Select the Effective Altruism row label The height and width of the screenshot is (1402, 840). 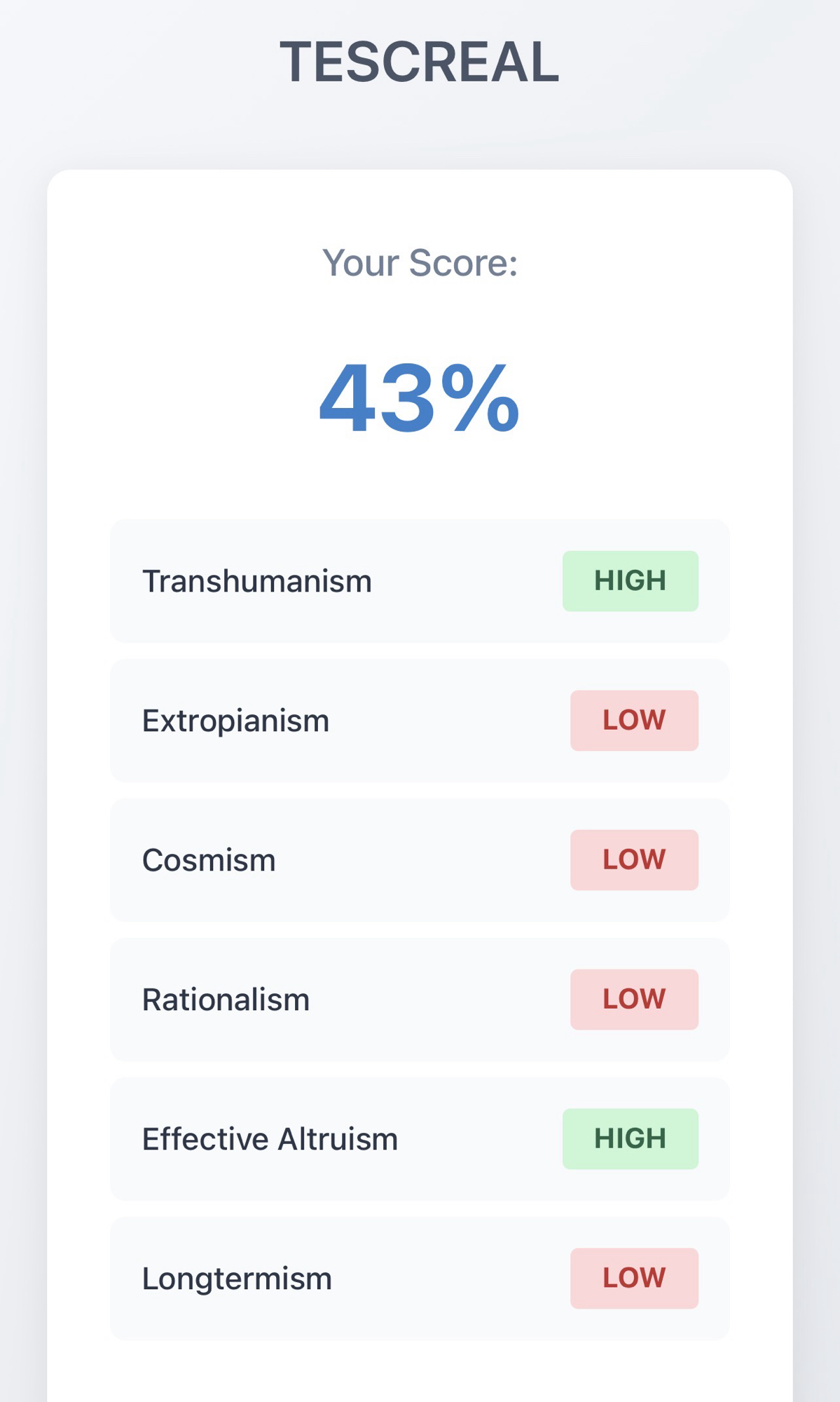(270, 1139)
